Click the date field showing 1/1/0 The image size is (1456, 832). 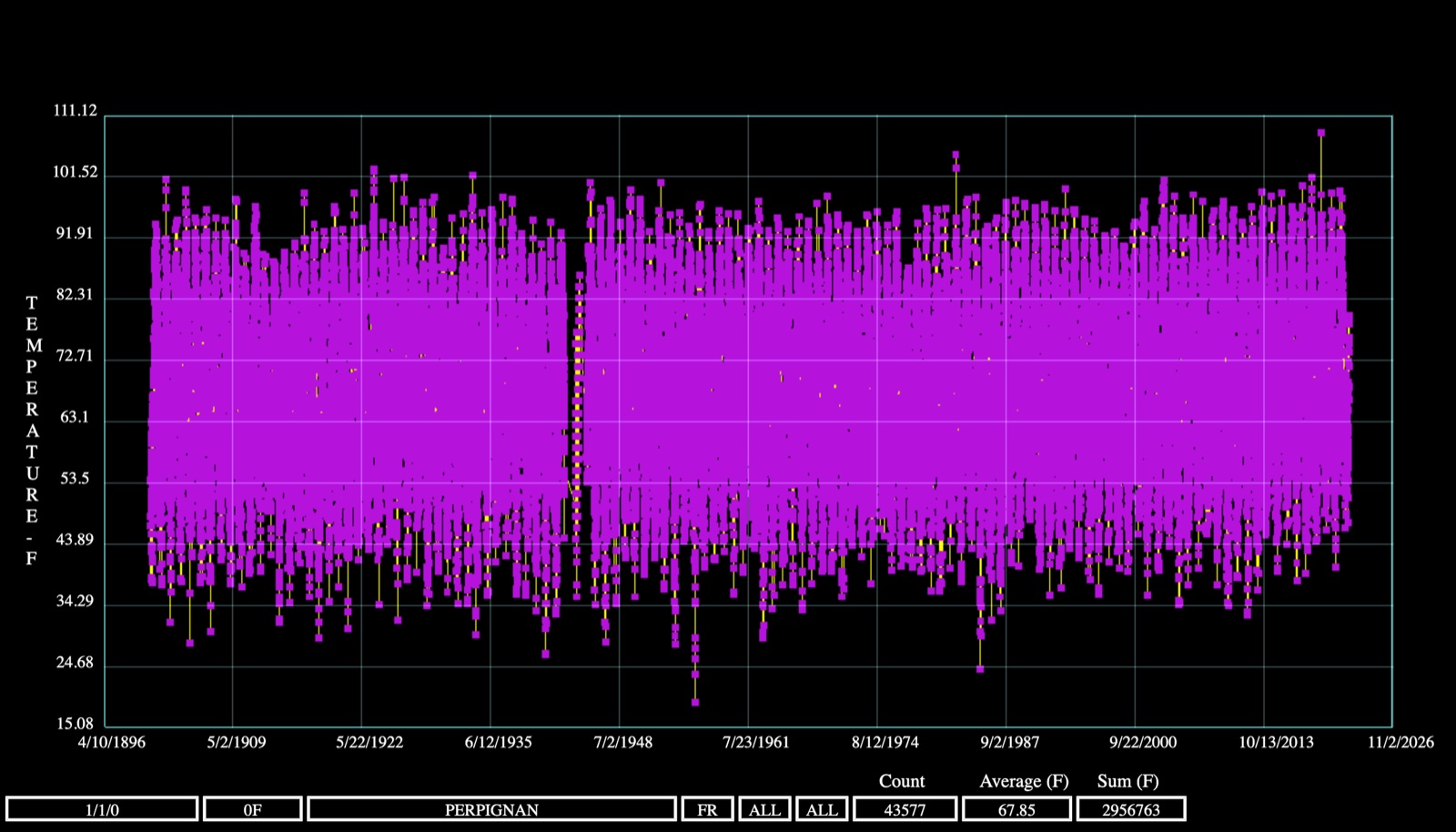(102, 809)
